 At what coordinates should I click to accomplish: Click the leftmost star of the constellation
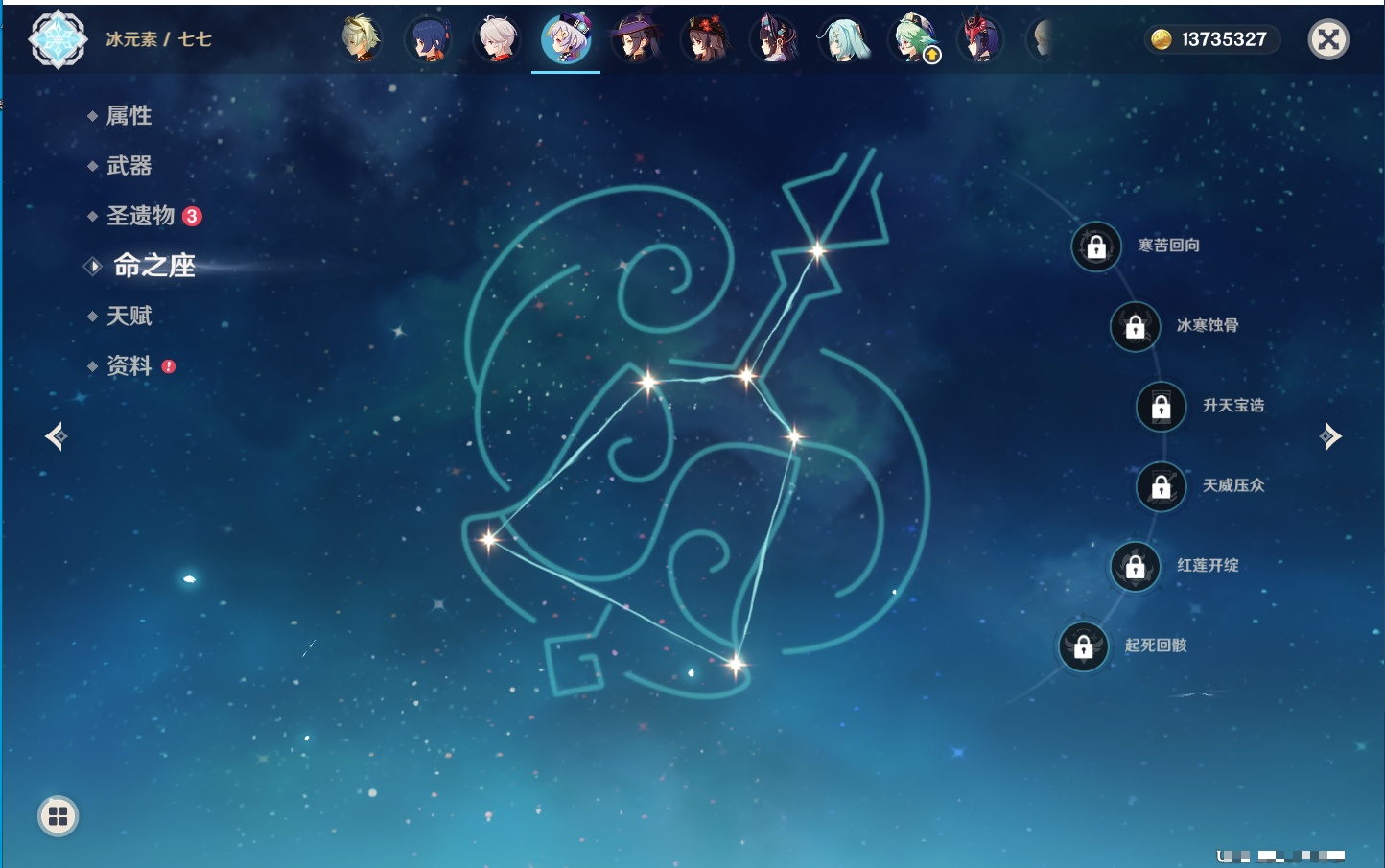[488, 539]
